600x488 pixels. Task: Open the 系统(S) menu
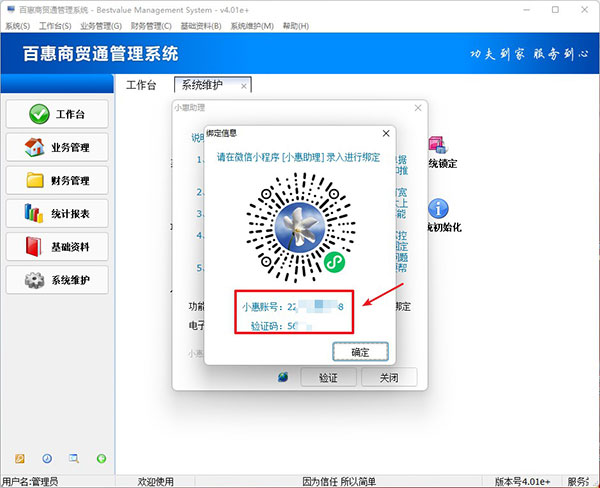(x=18, y=26)
